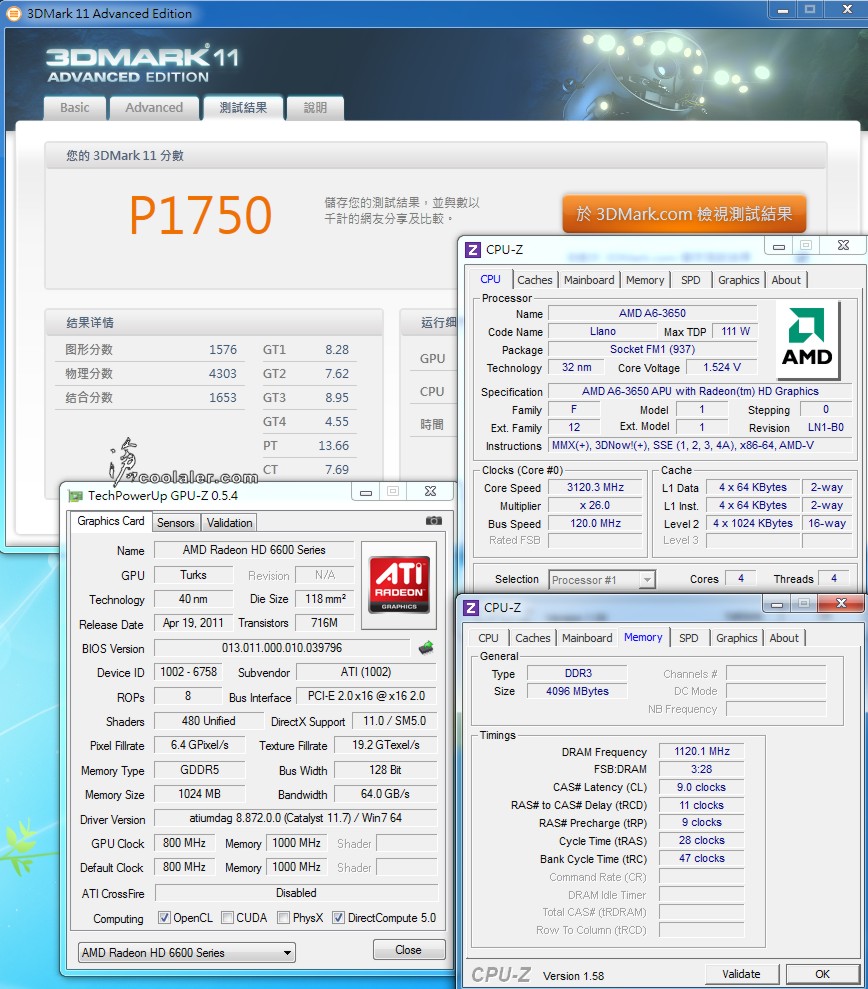Select the Sensors tab in GPU-Z
The image size is (868, 989).
[x=175, y=522]
